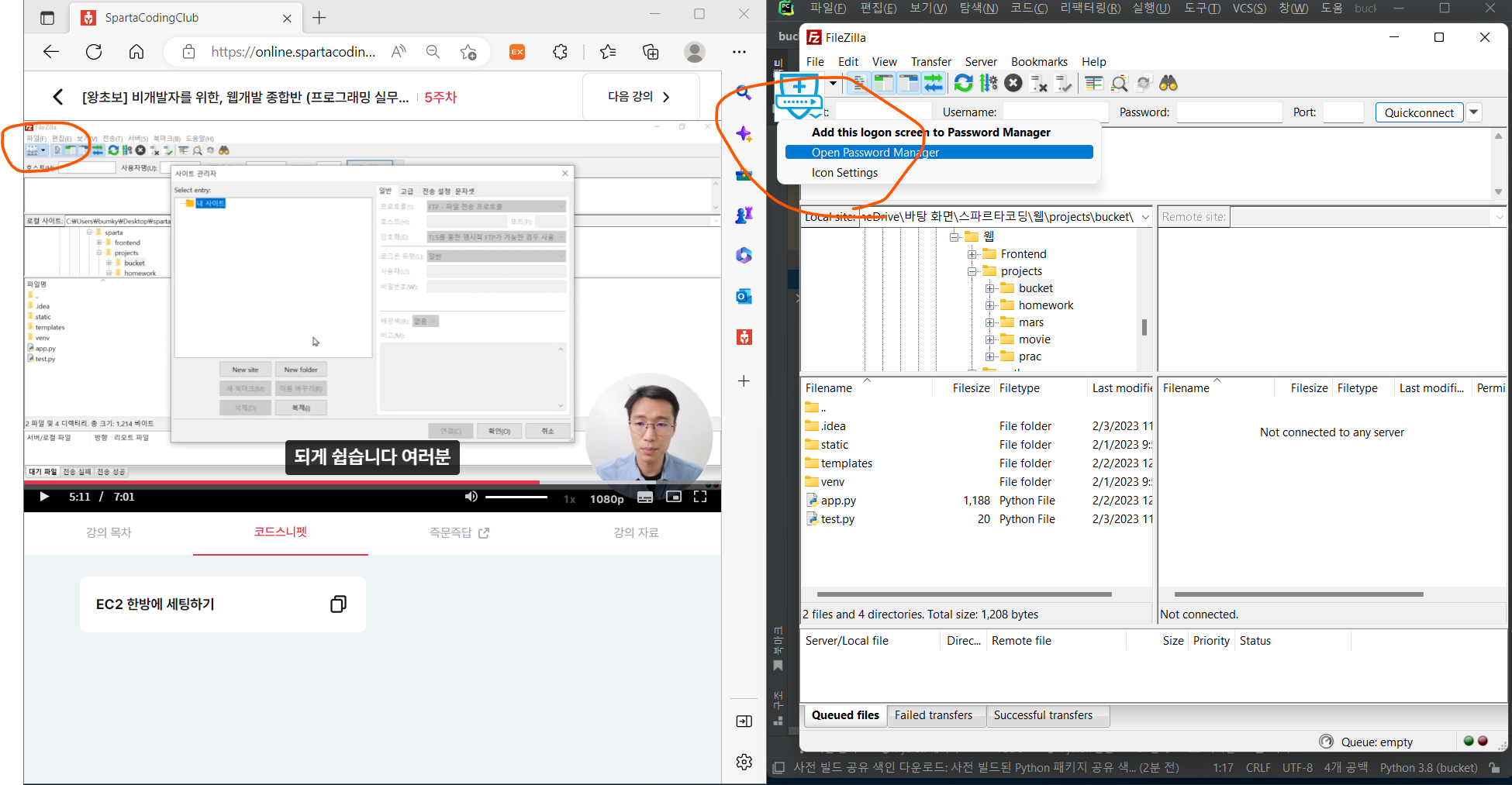Refresh the file and folder lists
The height and width of the screenshot is (785, 1512).
tap(964, 83)
